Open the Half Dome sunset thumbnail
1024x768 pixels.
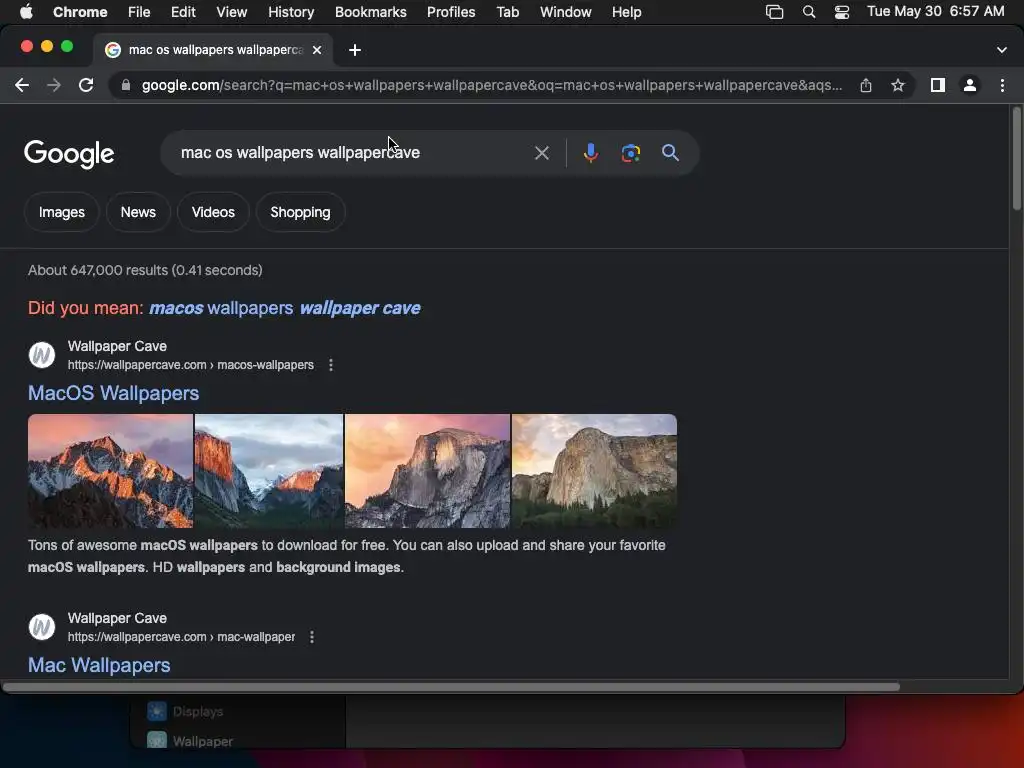427,471
